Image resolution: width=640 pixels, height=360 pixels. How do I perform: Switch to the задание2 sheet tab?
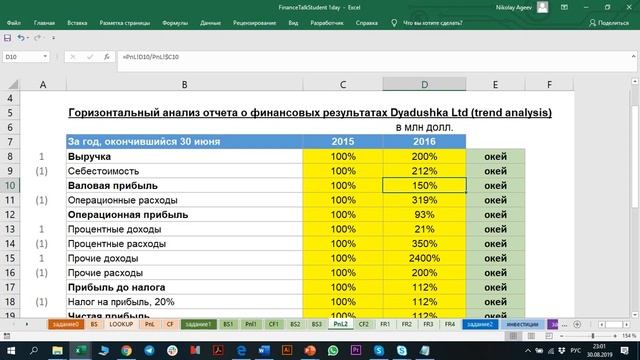tap(480, 324)
